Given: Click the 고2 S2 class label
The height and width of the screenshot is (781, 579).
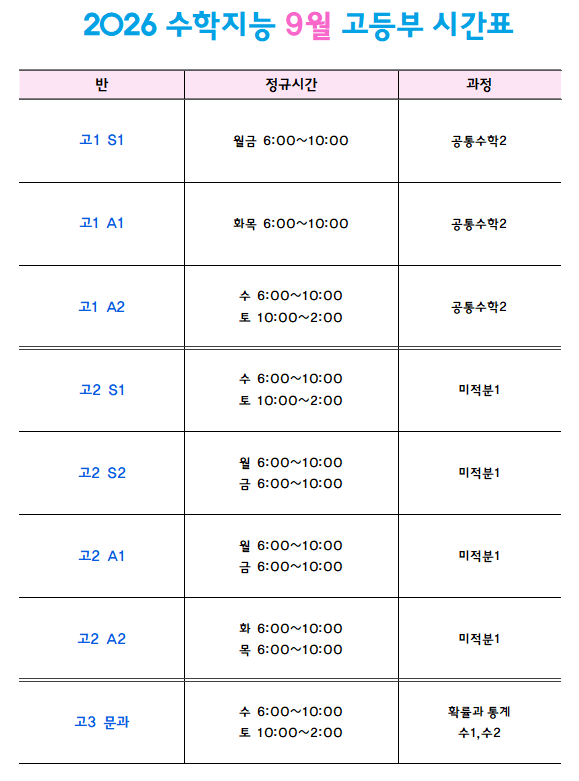Looking at the screenshot, I should click(102, 473).
